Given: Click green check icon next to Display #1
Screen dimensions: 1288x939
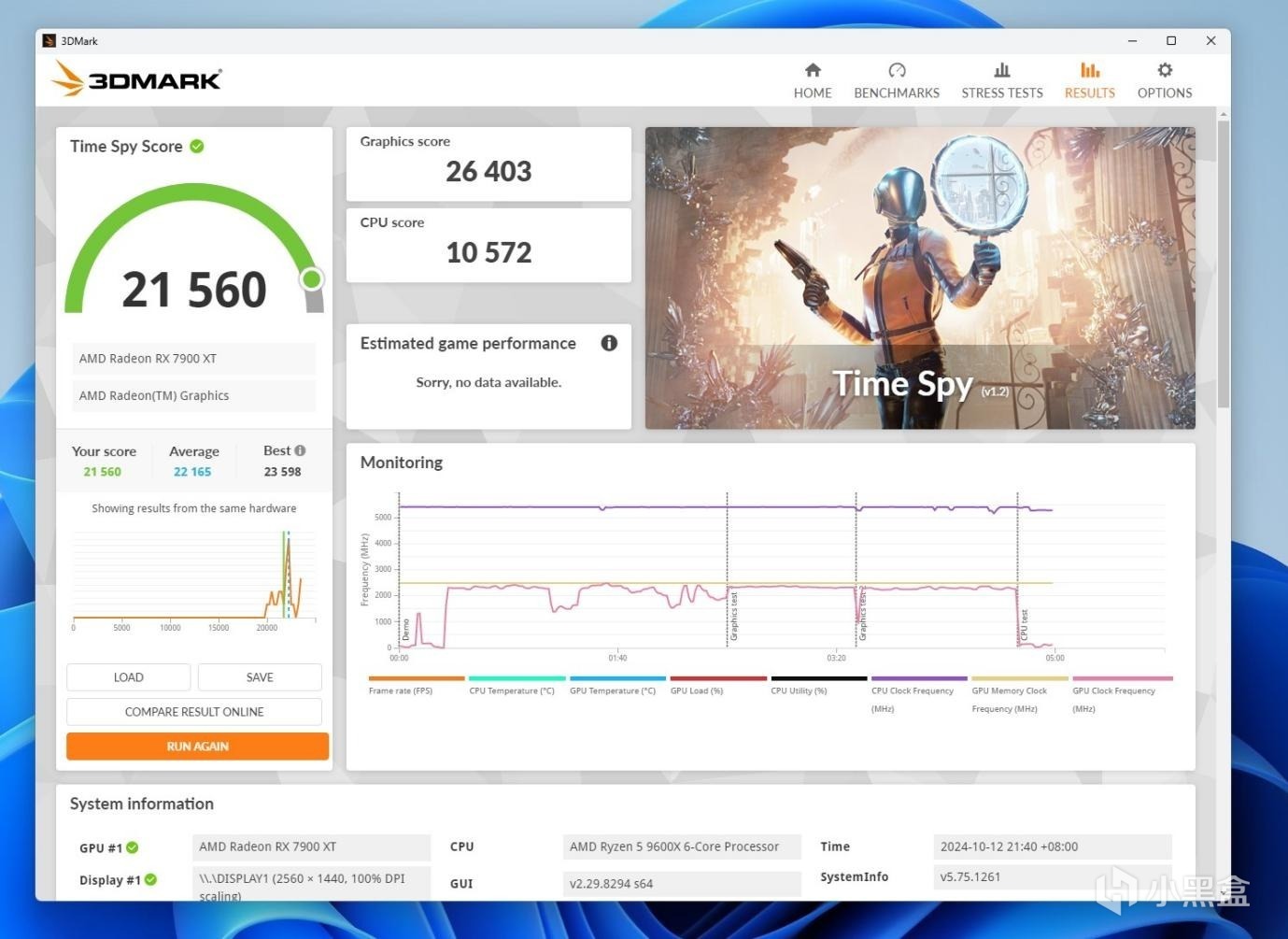Looking at the screenshot, I should tap(151, 879).
